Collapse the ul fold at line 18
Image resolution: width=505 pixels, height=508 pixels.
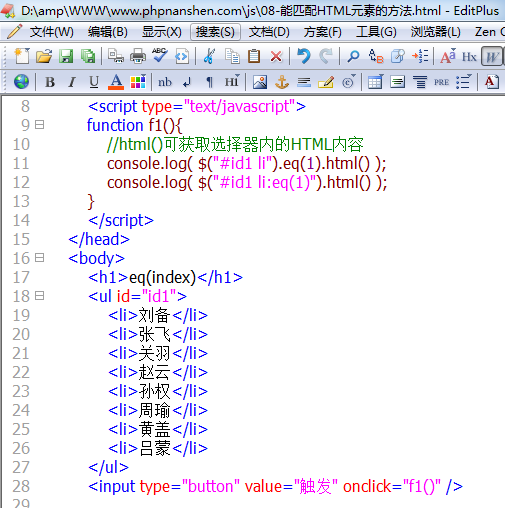(x=40, y=296)
